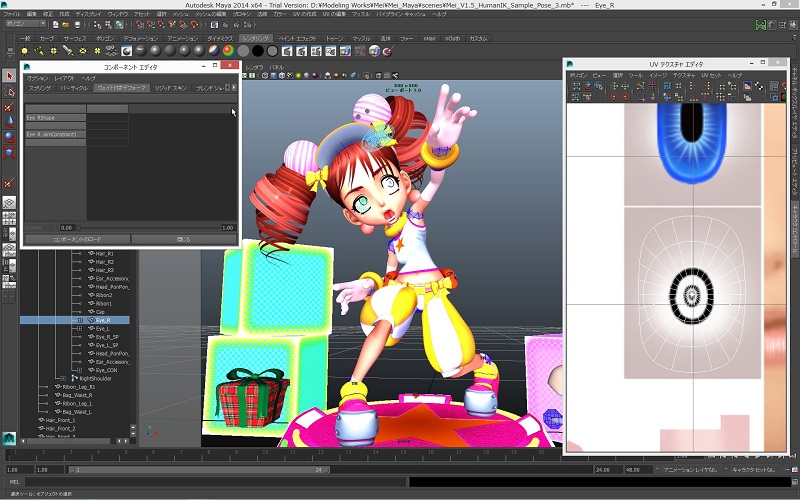Assign the black surface shader circle
The height and width of the screenshot is (500, 800).
pos(258,51)
